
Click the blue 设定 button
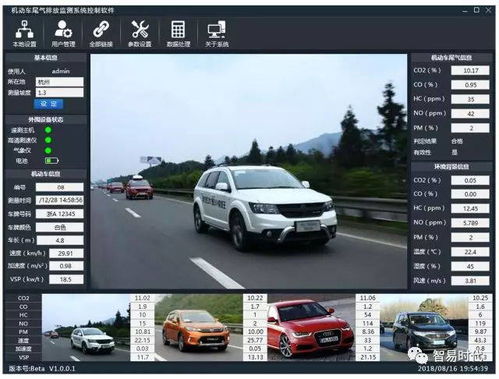49,104
